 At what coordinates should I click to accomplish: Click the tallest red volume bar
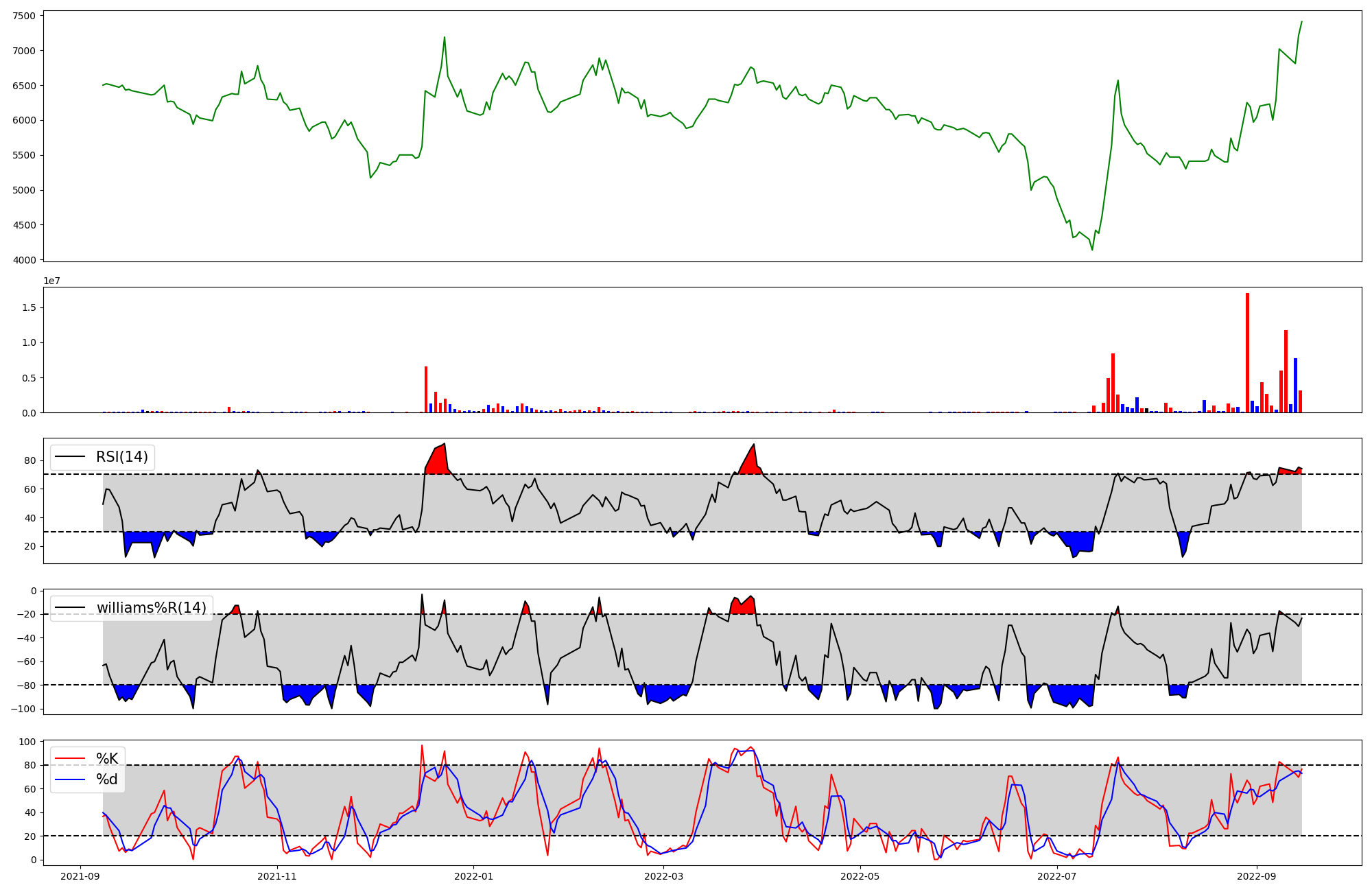point(1247,353)
